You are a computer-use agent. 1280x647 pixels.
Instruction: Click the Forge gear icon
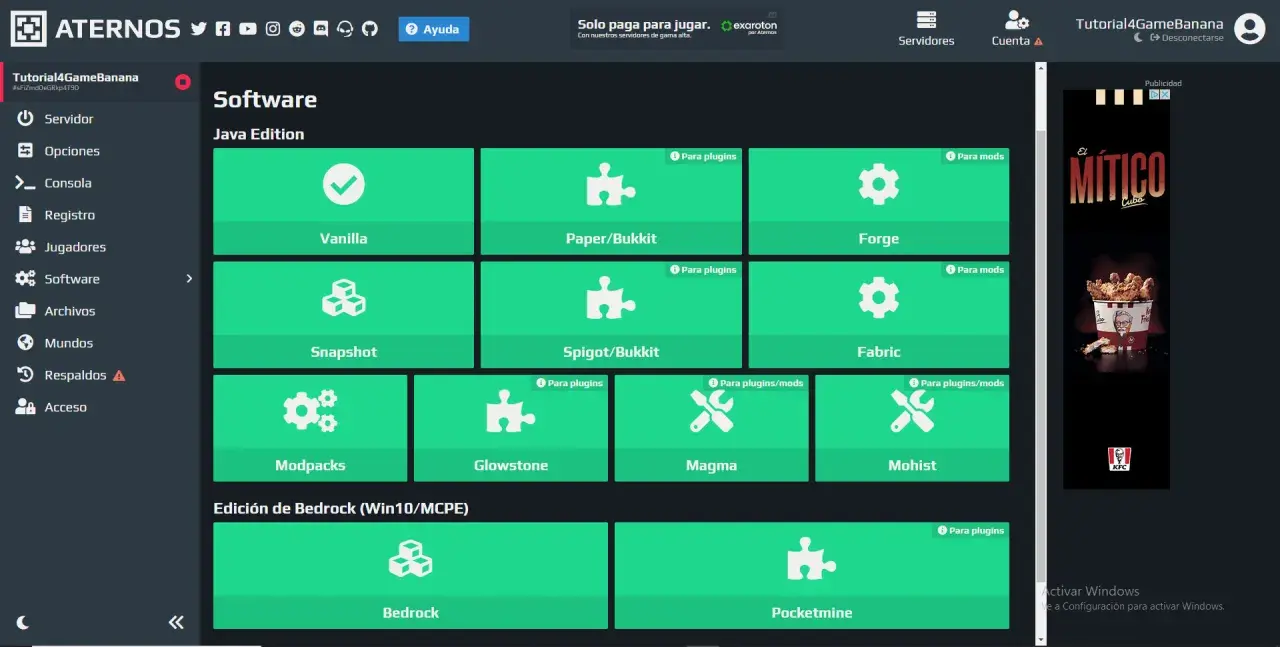pyautogui.click(x=879, y=184)
